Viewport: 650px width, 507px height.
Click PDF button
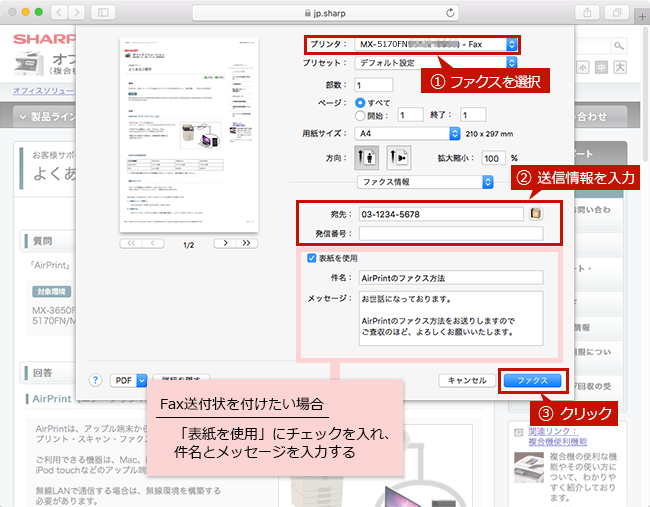coord(124,380)
